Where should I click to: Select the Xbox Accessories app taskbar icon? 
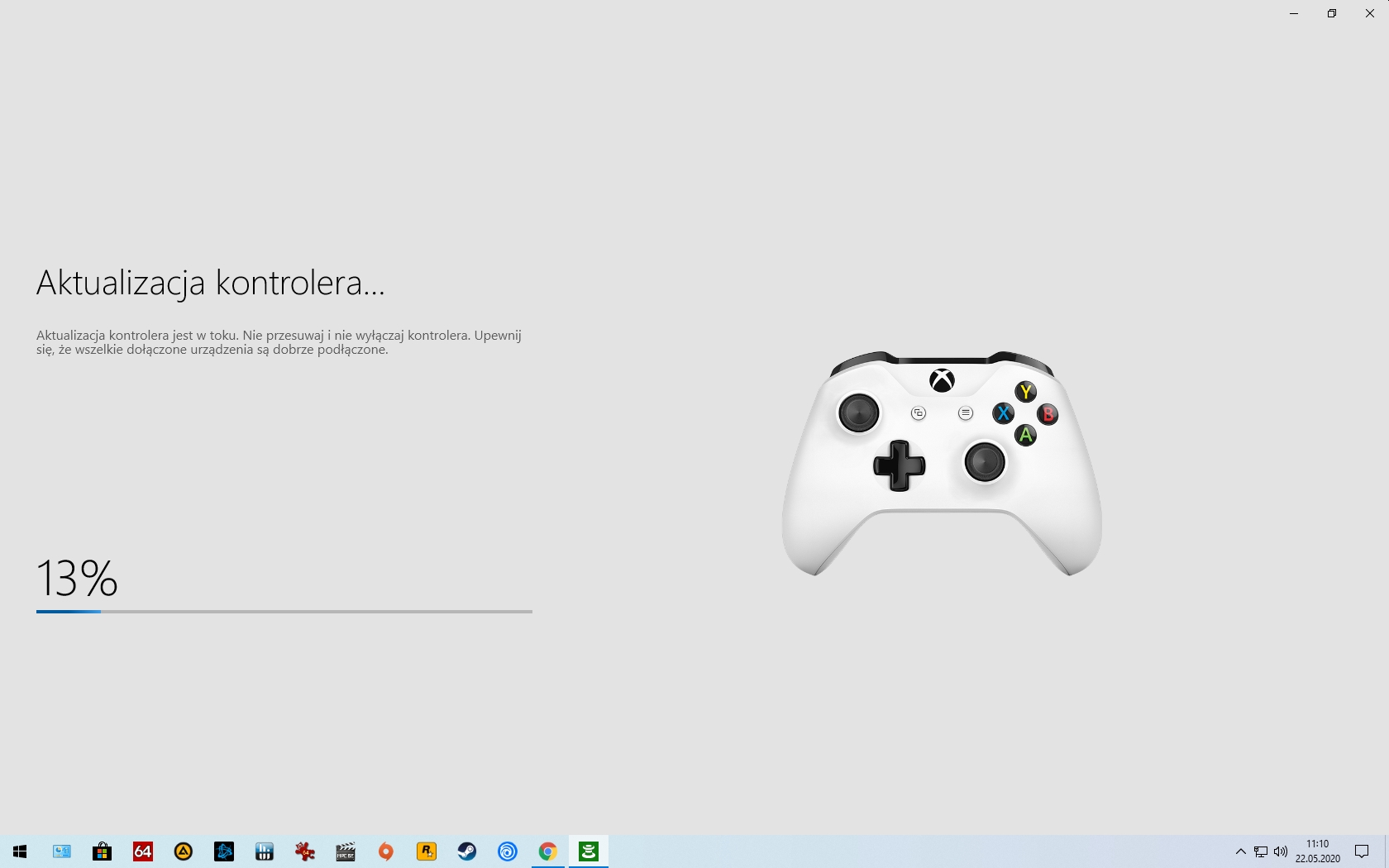tap(588, 851)
